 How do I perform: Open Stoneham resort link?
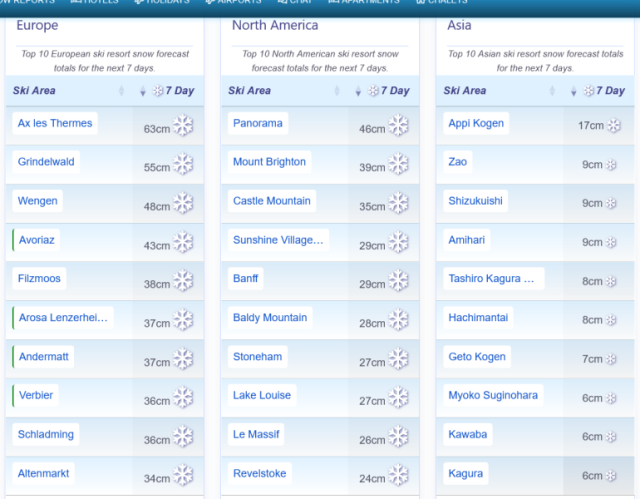[x=258, y=357]
